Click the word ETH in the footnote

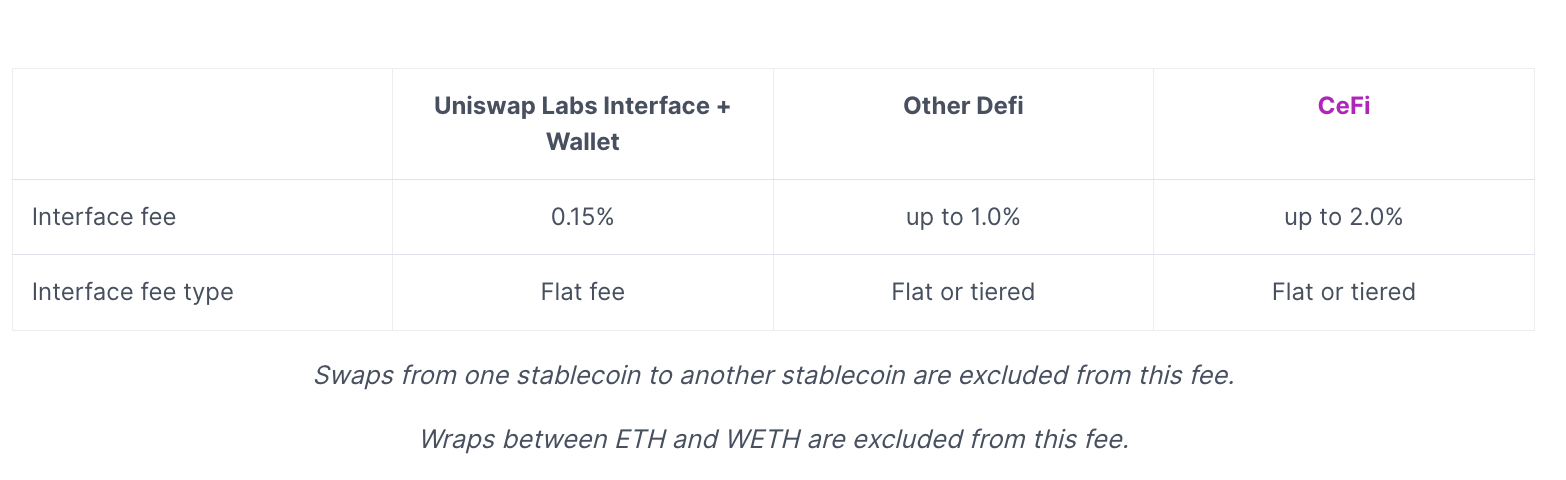click(x=641, y=439)
